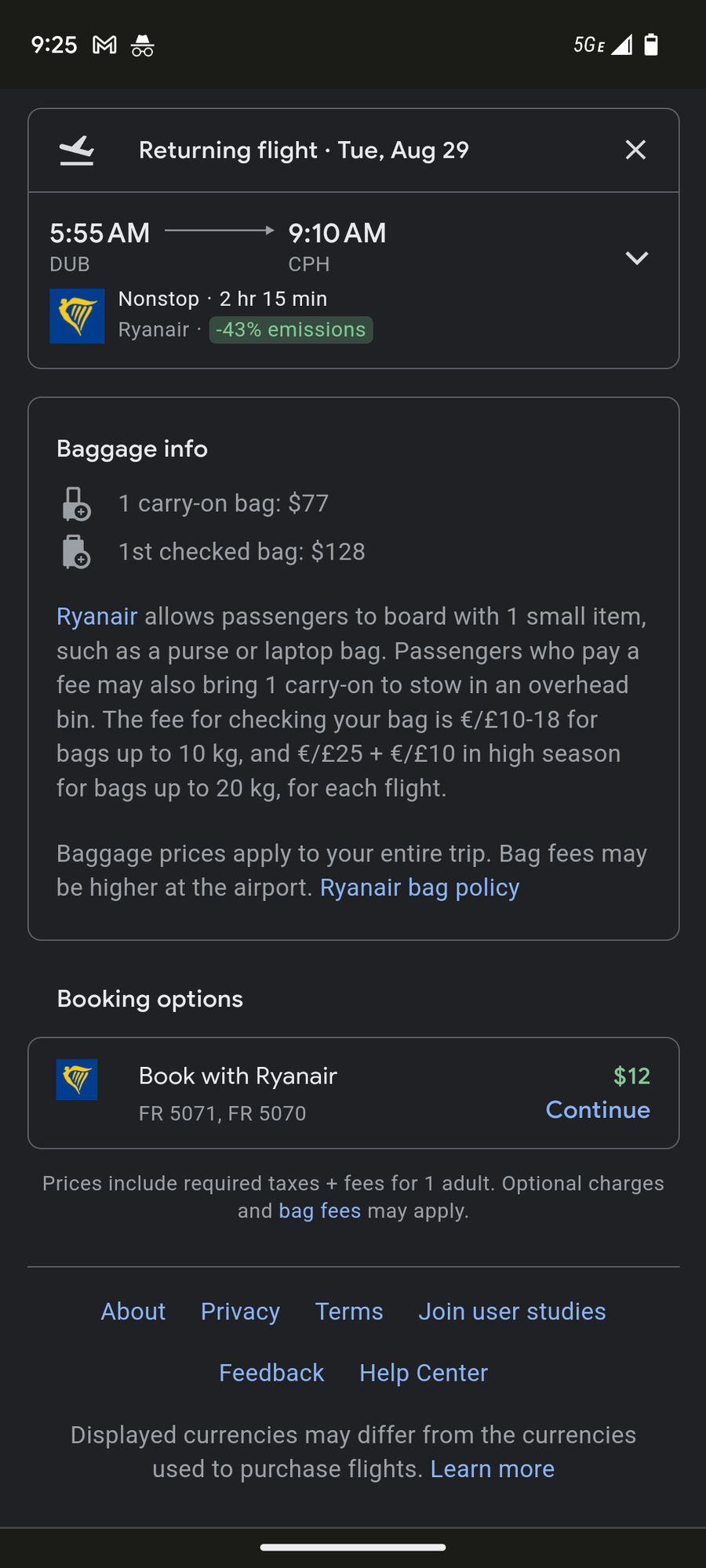Open the Ryanair bag policy link
The image size is (706, 1568).
click(420, 887)
